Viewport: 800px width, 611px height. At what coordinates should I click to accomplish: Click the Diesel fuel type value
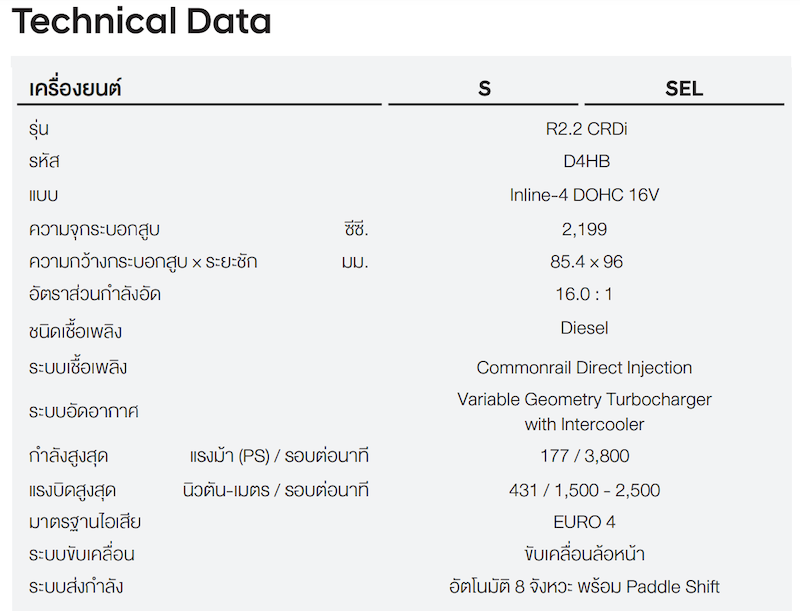584,328
